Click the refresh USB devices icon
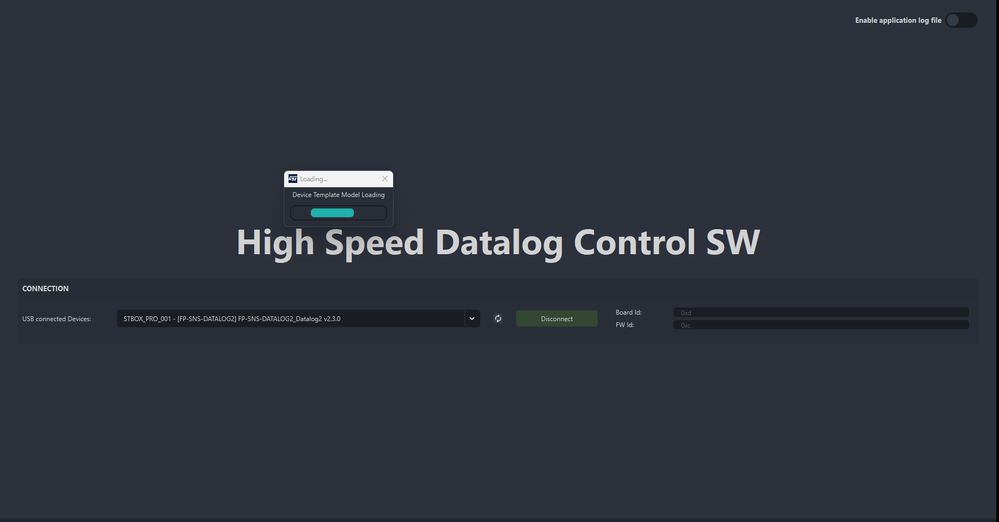Image resolution: width=999 pixels, height=522 pixels. click(x=498, y=319)
